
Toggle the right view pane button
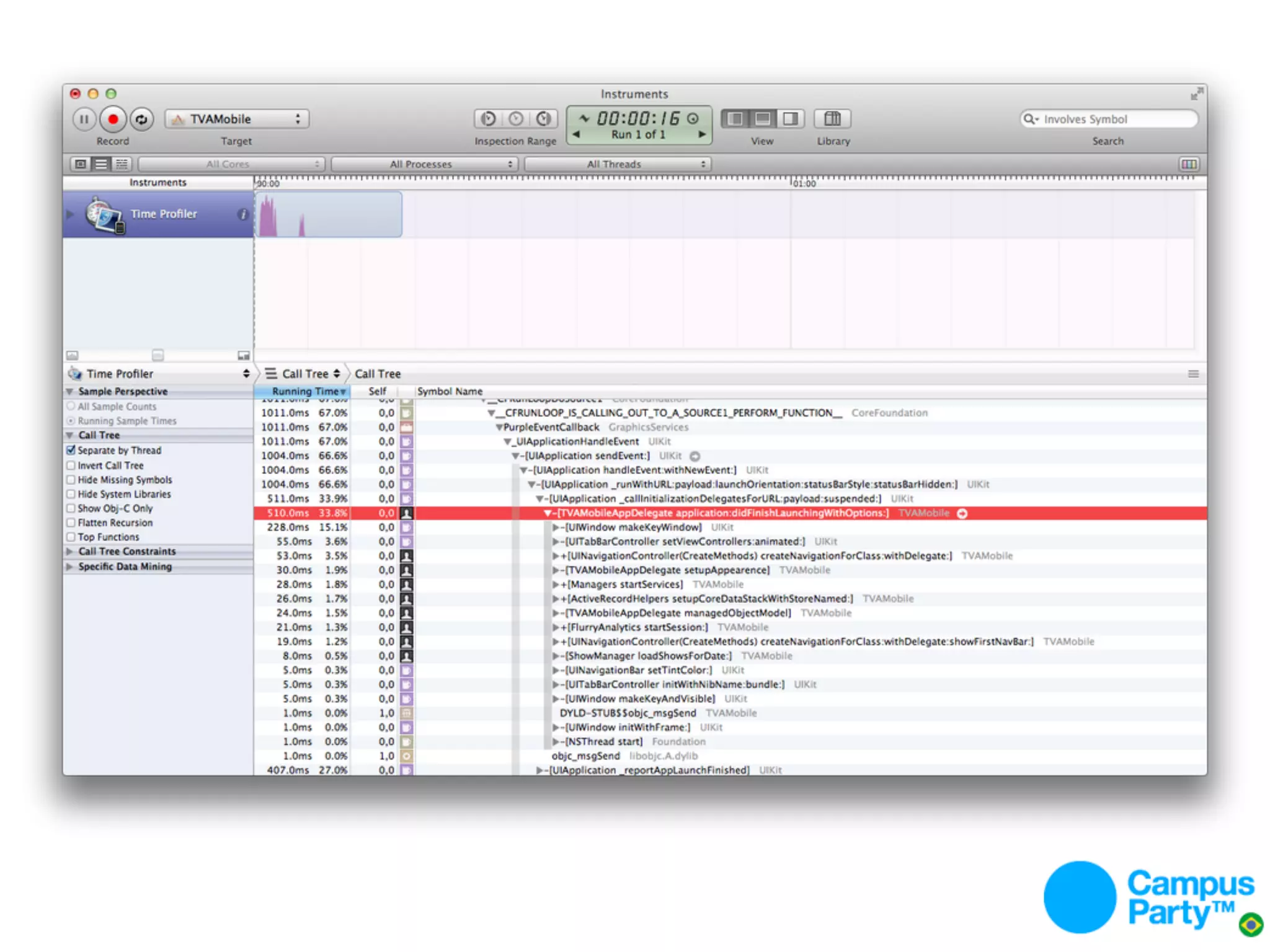point(790,118)
